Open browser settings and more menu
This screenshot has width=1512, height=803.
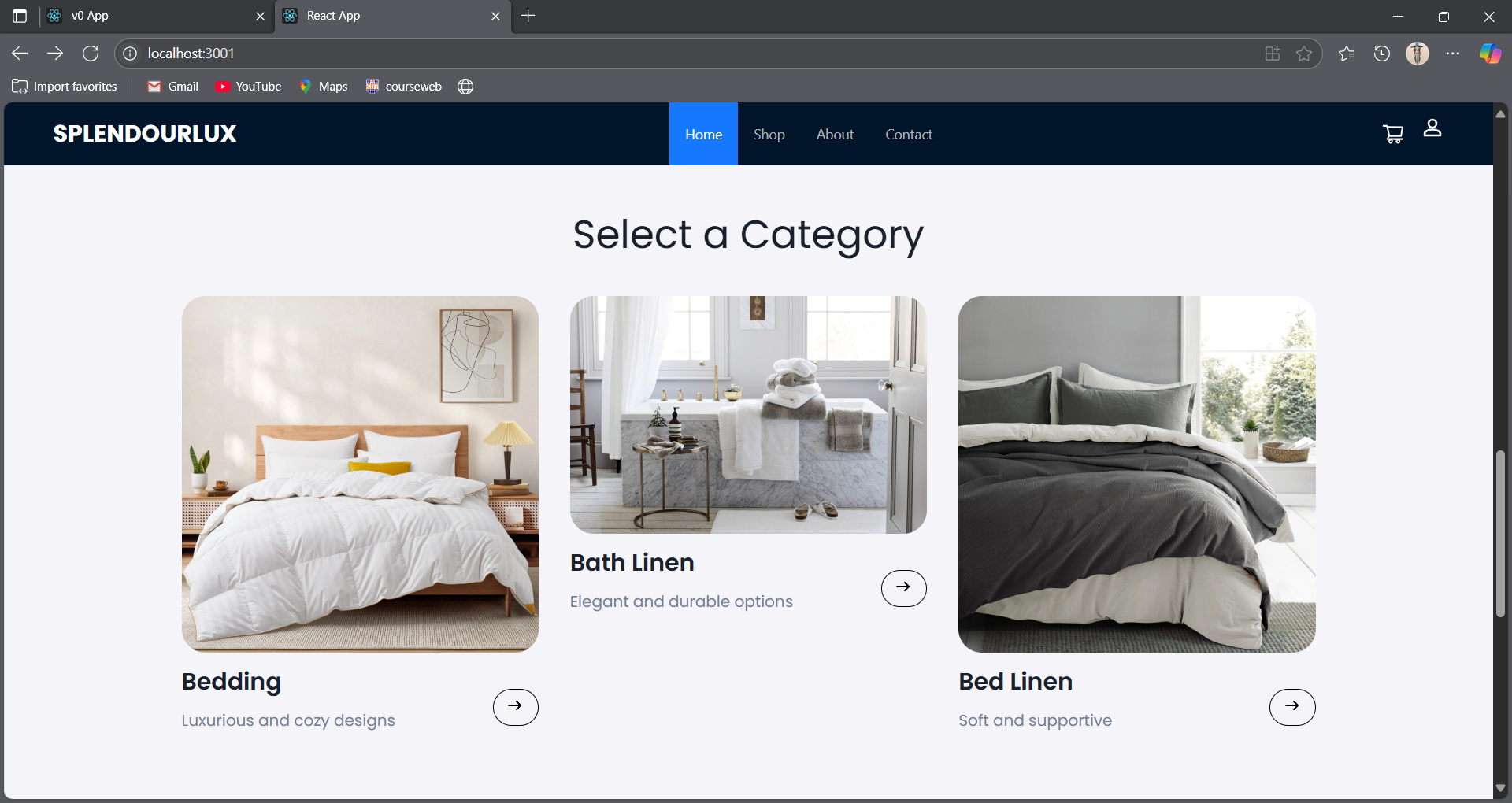click(x=1453, y=54)
